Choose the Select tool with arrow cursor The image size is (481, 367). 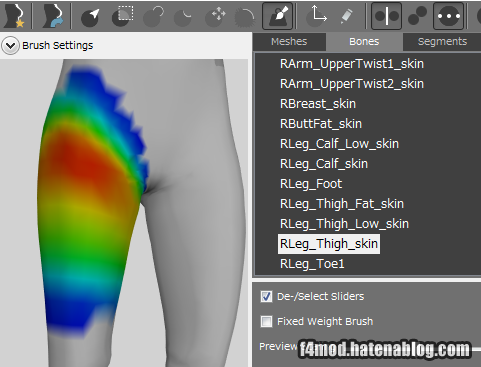point(90,17)
